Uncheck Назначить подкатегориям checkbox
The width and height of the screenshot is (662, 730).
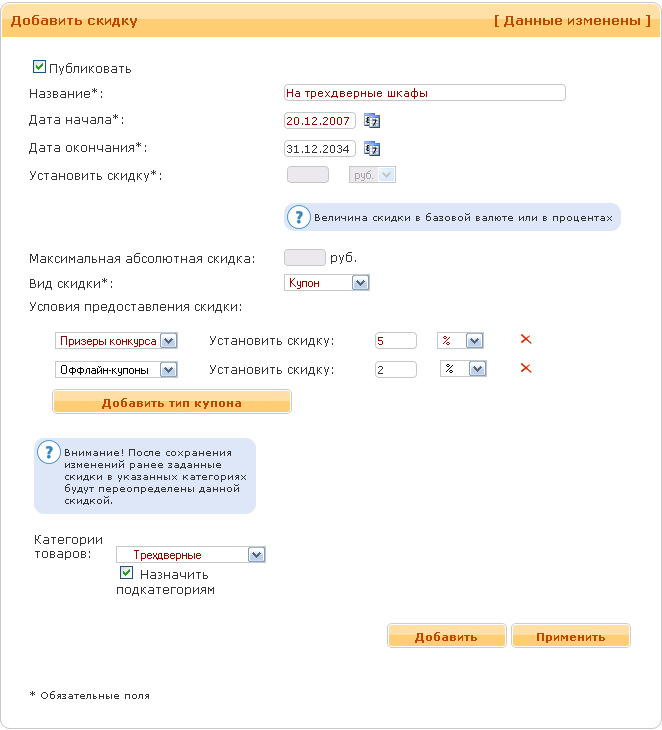point(126,574)
